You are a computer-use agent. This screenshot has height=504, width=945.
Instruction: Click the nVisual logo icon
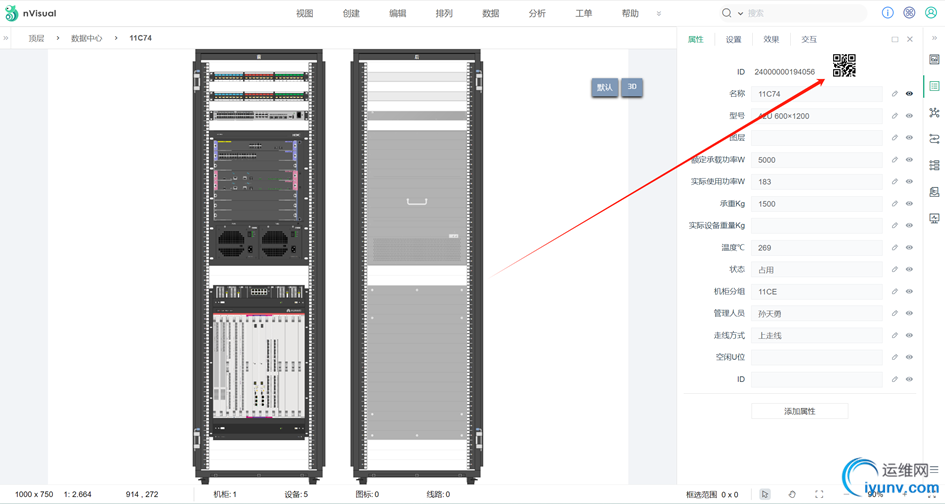[x=11, y=13]
